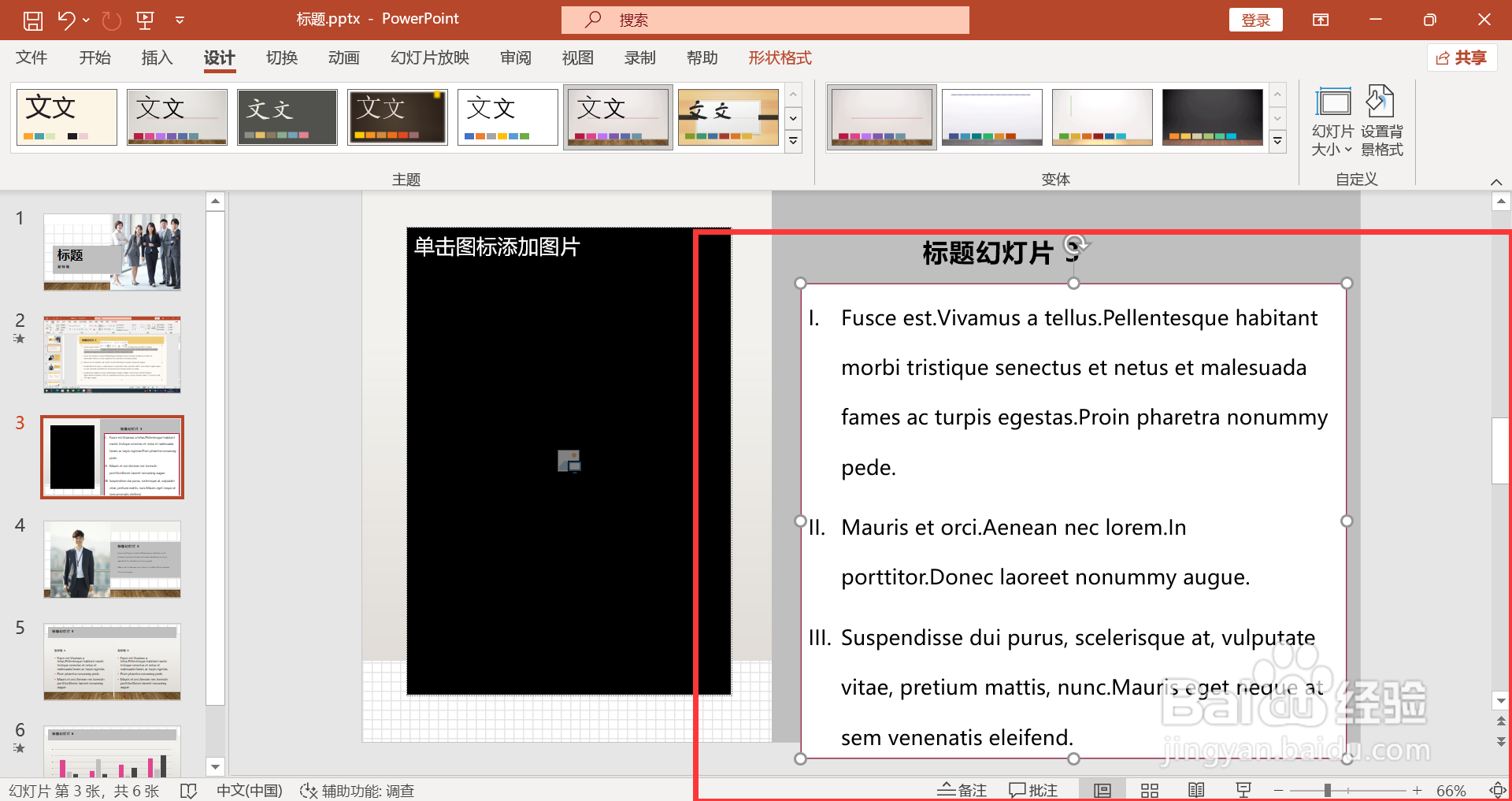Viewport: 1512px width, 801px height.
Task: Open the Undo history dropdown arrow
Action: point(86,20)
